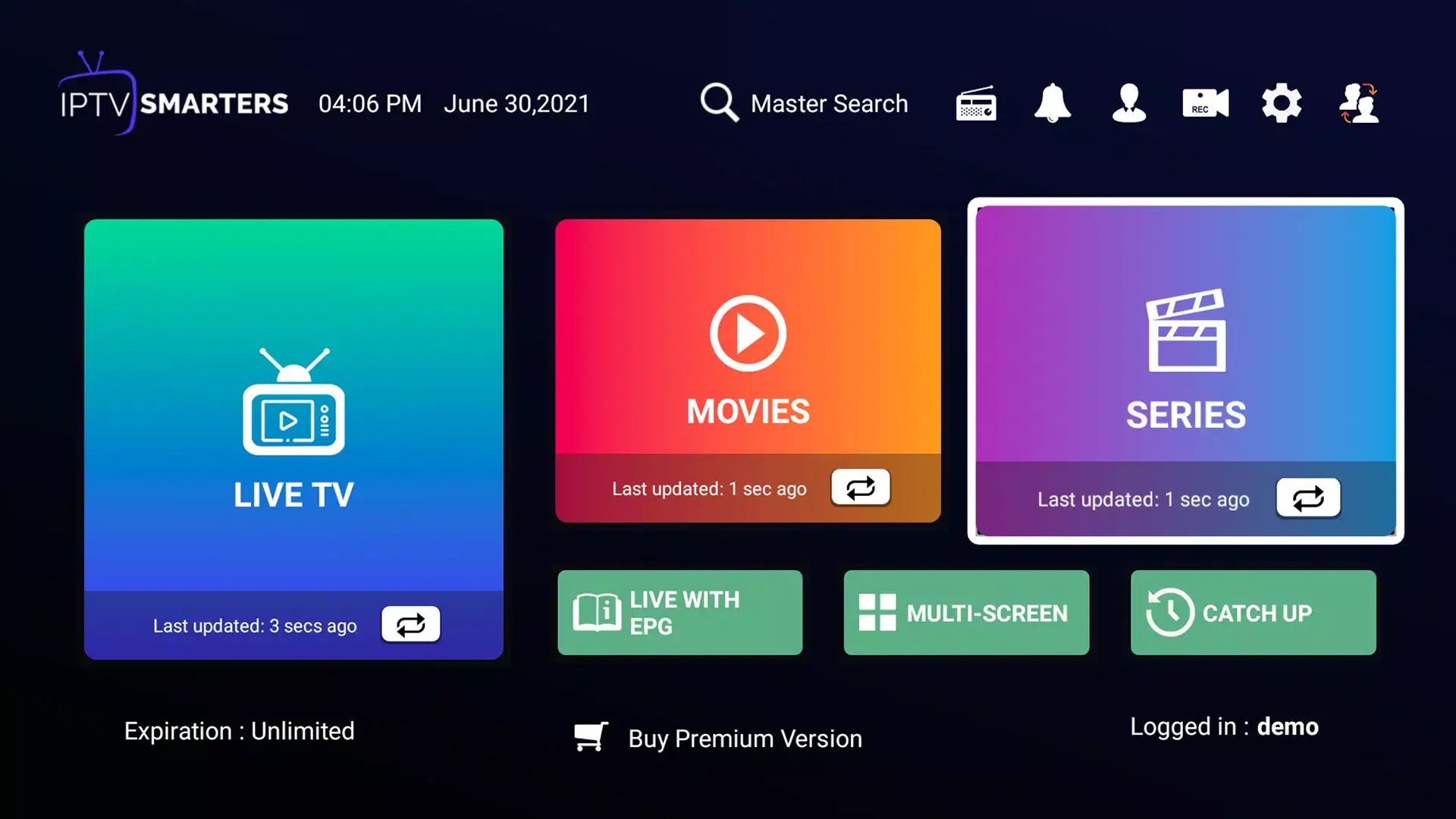1456x819 pixels.
Task: Click the radio/broadcast icon
Action: point(975,103)
